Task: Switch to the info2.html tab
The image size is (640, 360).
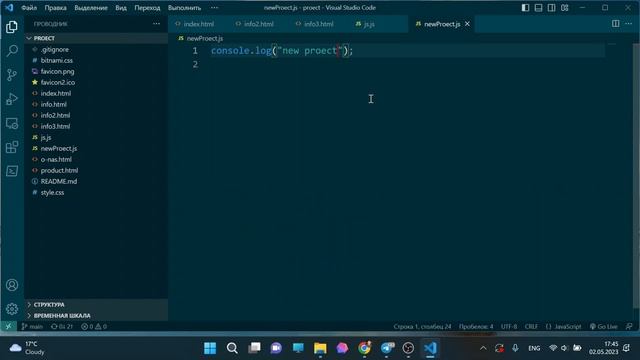Action: pyautogui.click(x=258, y=24)
